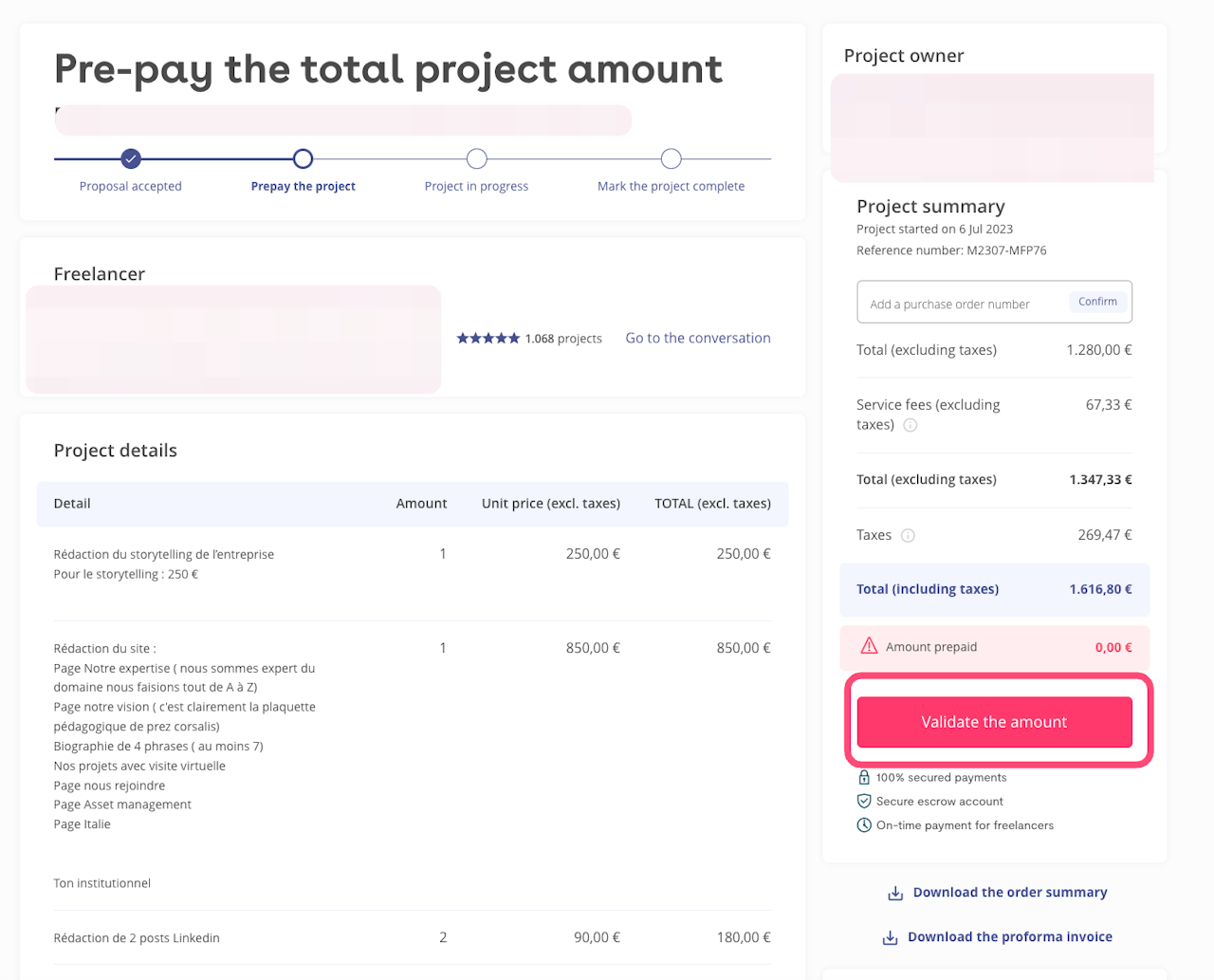Click the Prepay the project step label
Image resolution: width=1214 pixels, height=980 pixels.
[303, 186]
